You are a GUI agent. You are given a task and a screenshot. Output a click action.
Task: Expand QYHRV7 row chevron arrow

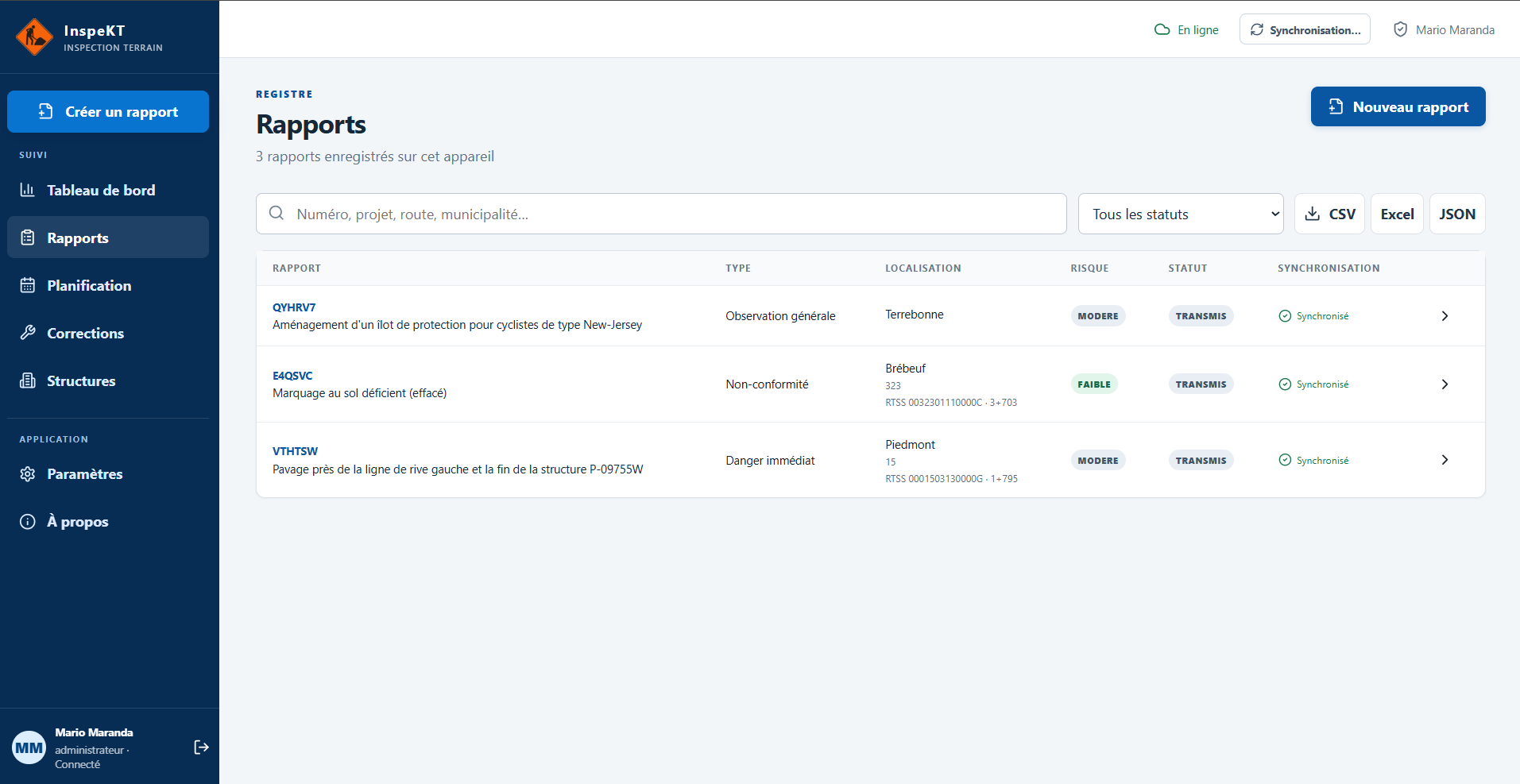click(1445, 316)
